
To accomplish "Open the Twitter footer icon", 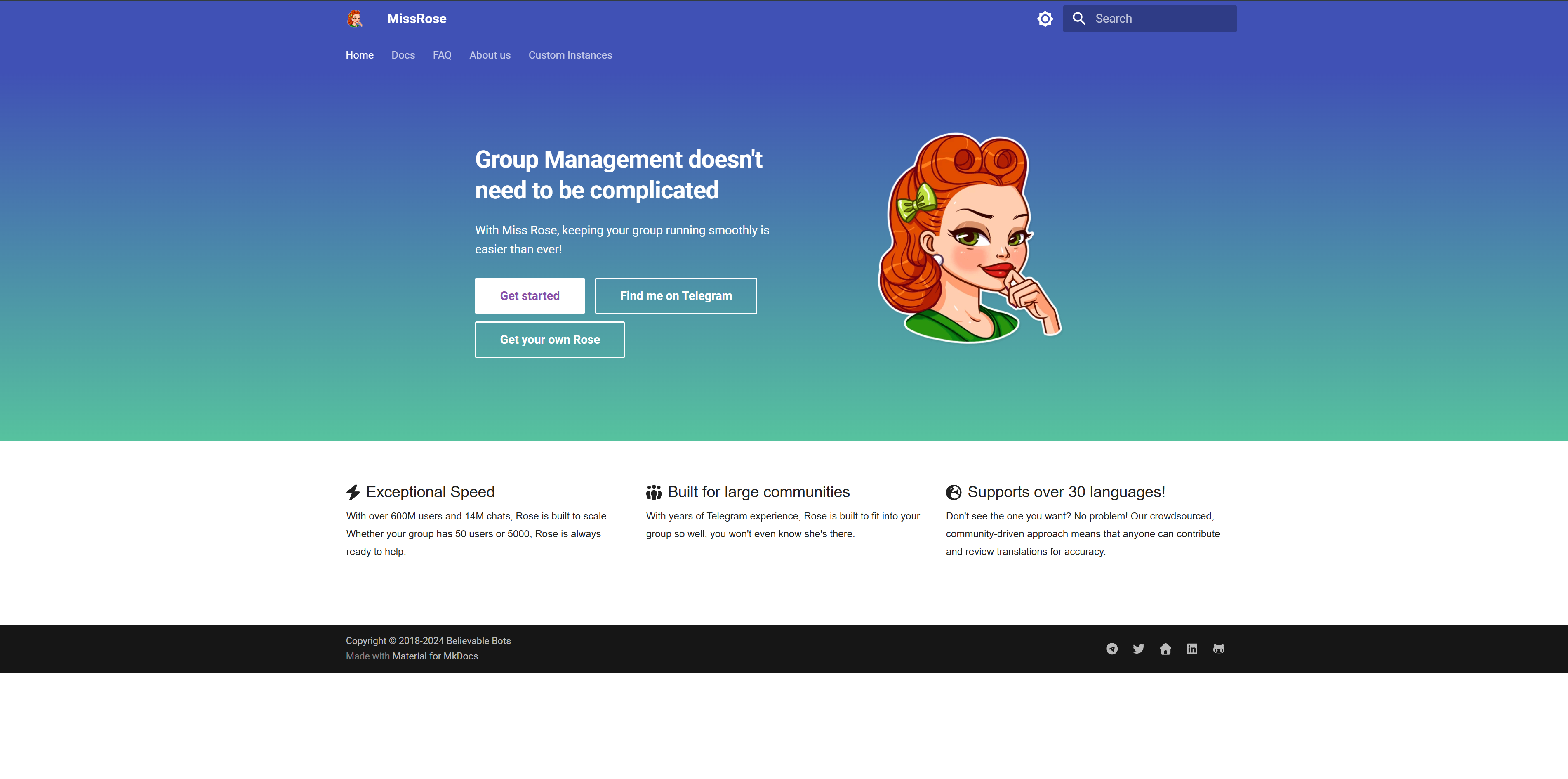I will (x=1138, y=649).
